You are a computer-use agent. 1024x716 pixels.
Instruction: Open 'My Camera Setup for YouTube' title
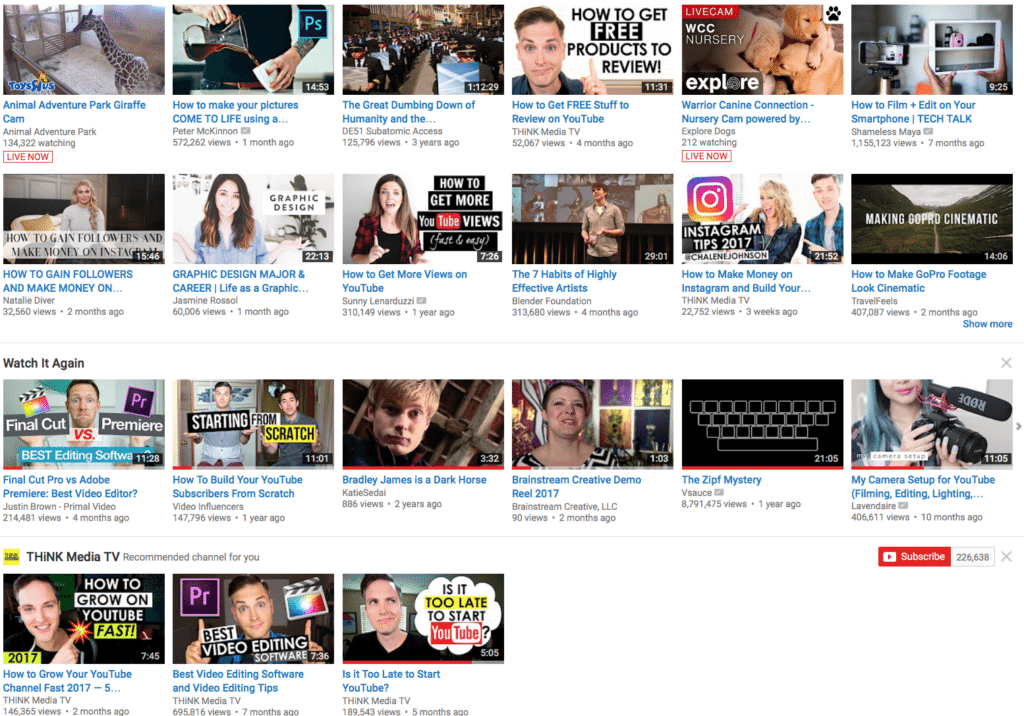(923, 487)
